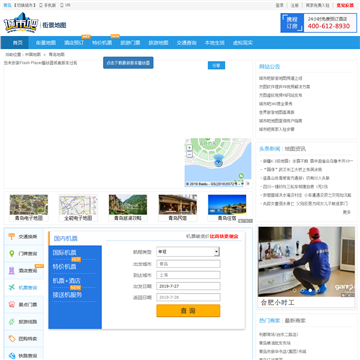Screen dimensions: 360x360
Task: Click the 登录 login link
Action: point(280,5)
